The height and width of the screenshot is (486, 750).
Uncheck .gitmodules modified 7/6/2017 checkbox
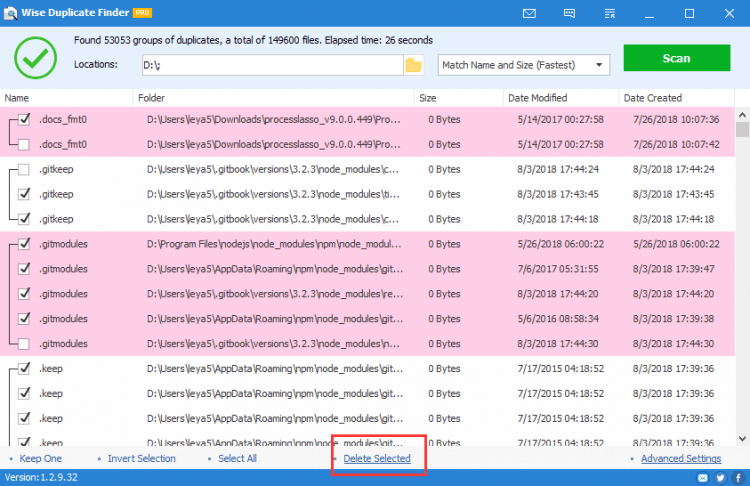click(x=24, y=269)
